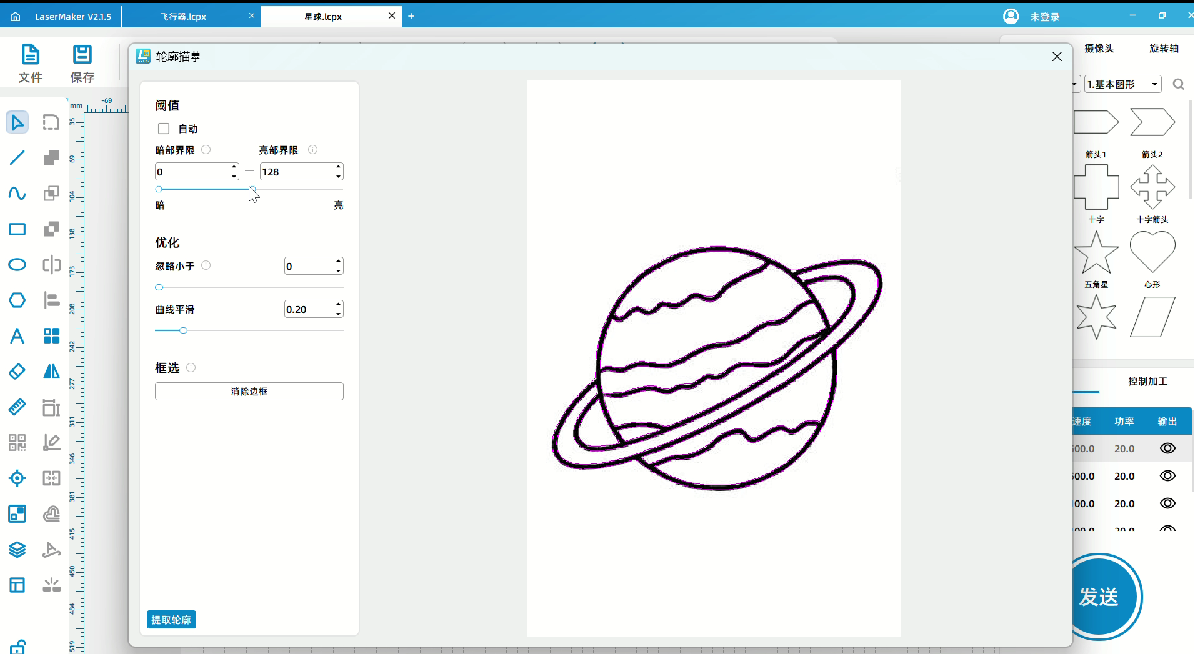Click the 提取轮廓 button
The image size is (1194, 654).
tap(171, 620)
